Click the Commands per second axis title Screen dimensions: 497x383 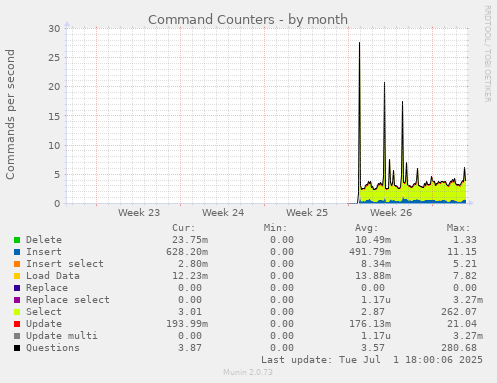[x=10, y=114]
